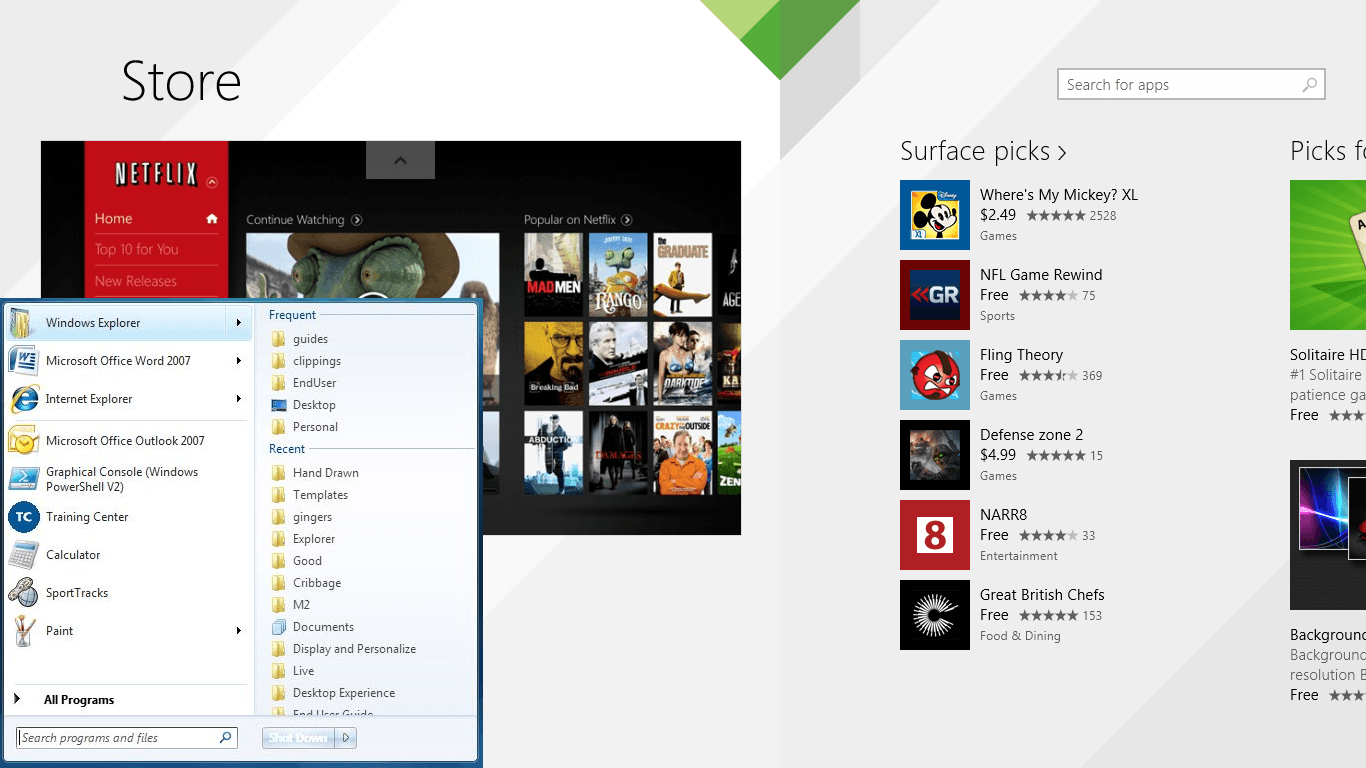Click The Graduate poster thumbnail
The width and height of the screenshot is (1366, 768).
pyautogui.click(x=683, y=275)
